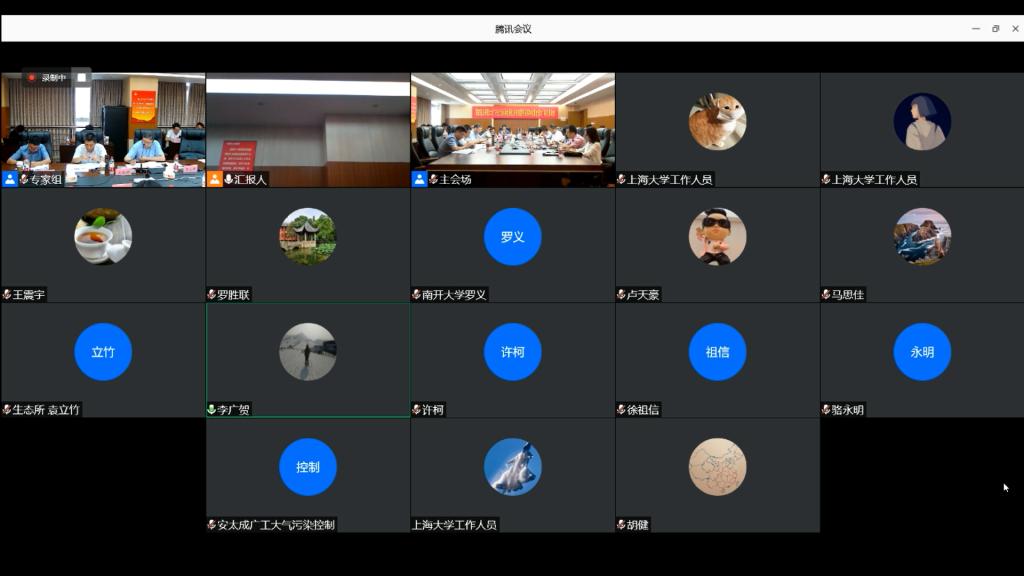
Task: Click the muted microphone icon beside 马思佳
Action: 826,294
